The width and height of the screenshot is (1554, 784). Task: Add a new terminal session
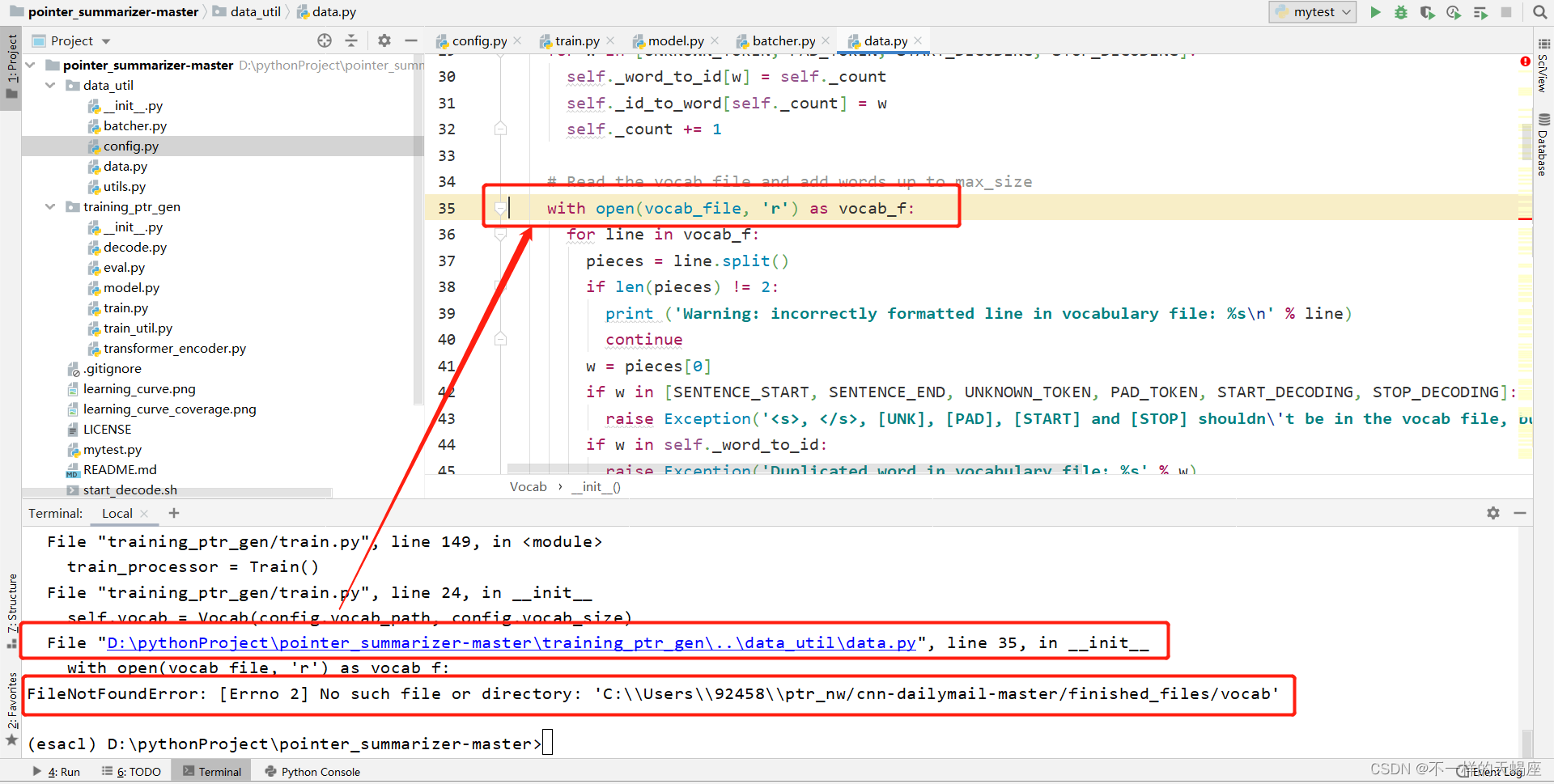point(174,513)
